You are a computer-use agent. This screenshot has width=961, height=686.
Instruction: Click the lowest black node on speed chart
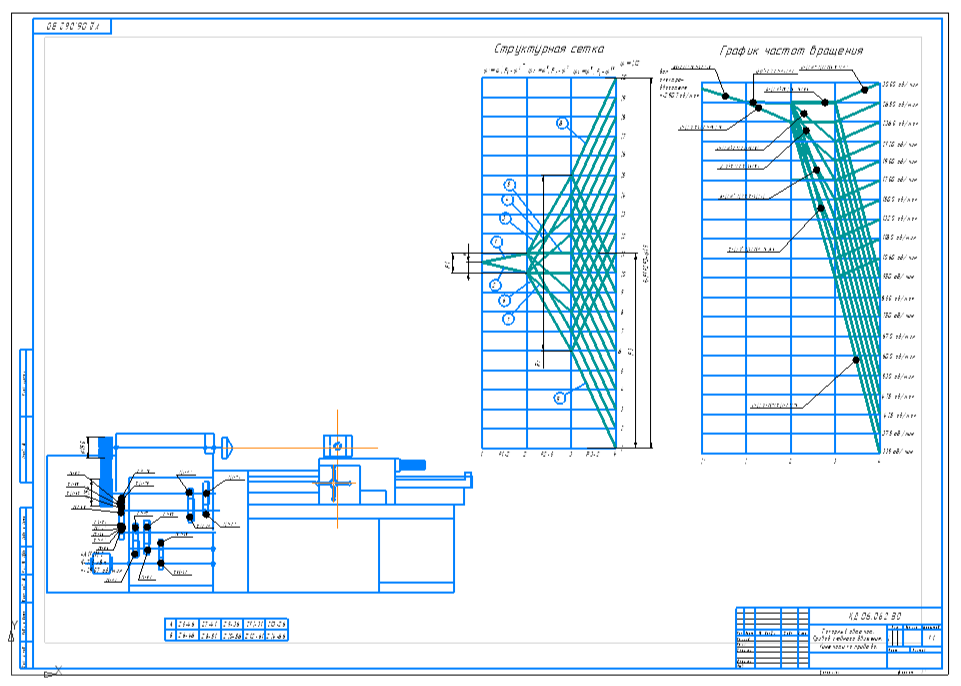tap(856, 360)
